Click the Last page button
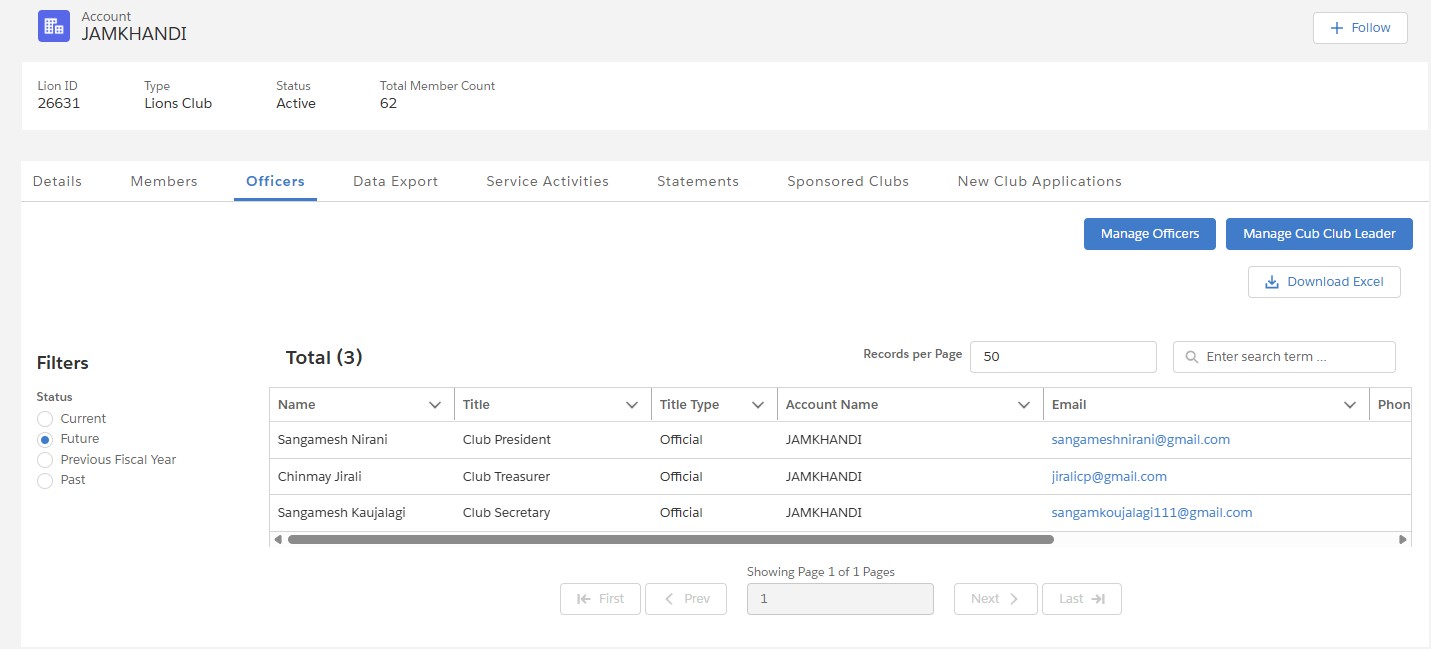 pos(1082,599)
